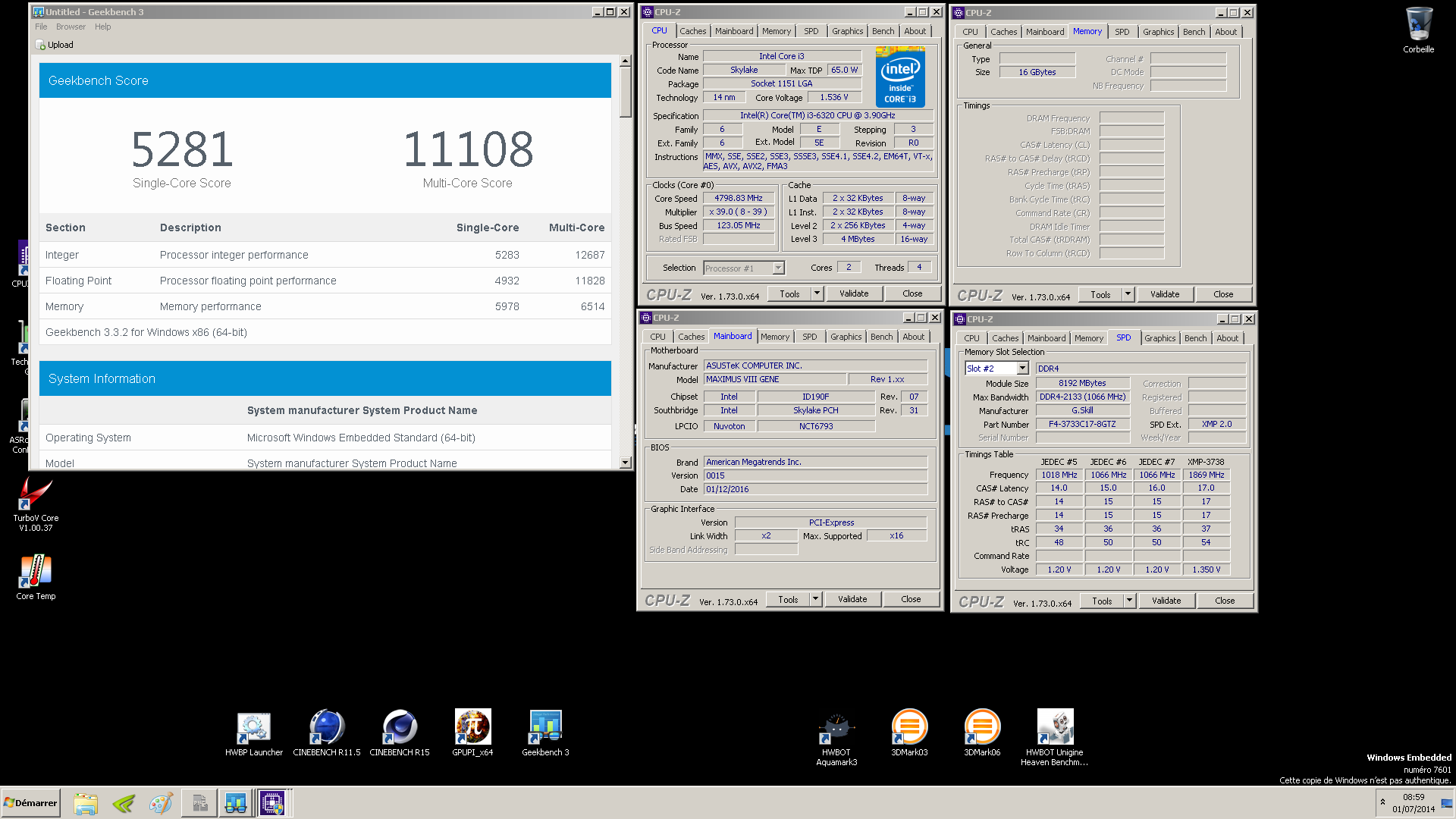Launch HWBOT Unigine Heaven Benchmark shortcut
1456x819 pixels.
point(1055,738)
